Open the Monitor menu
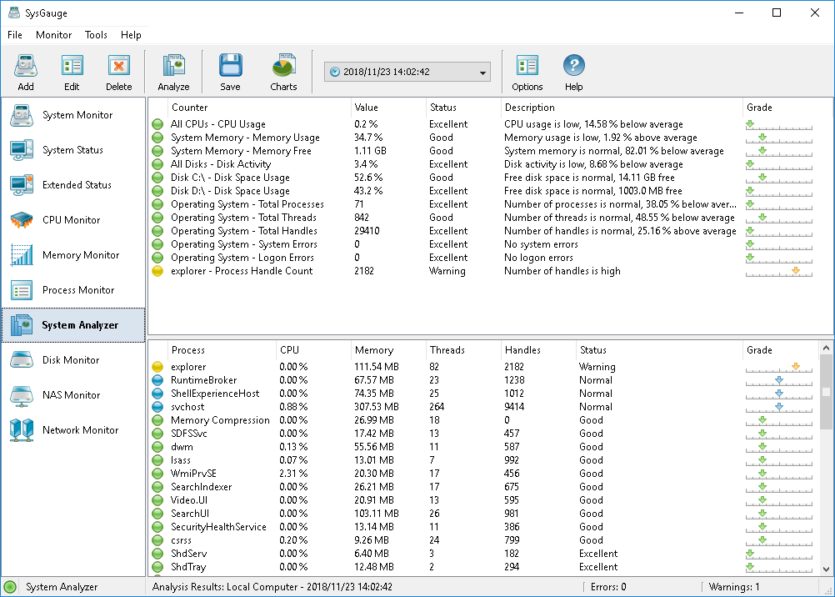This screenshot has width=835, height=597. 54,35
